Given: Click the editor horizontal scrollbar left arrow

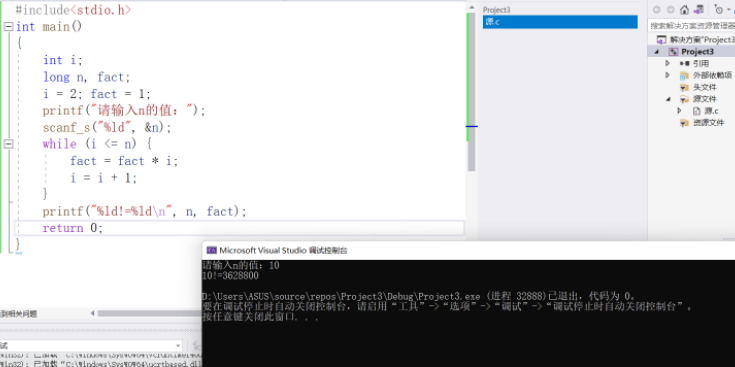Looking at the screenshot, I should coord(93,313).
